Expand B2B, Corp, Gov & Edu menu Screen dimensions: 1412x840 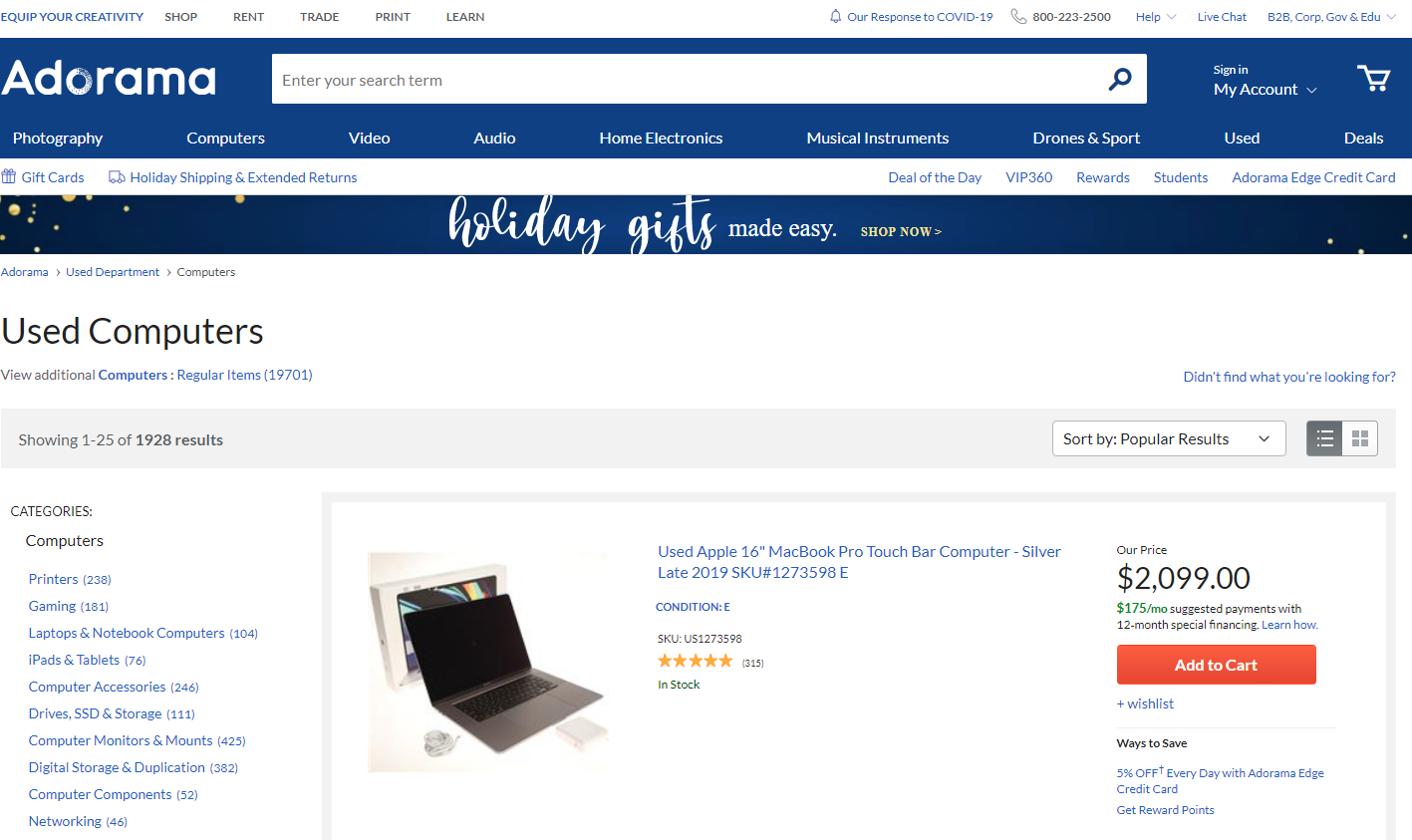click(x=1331, y=17)
